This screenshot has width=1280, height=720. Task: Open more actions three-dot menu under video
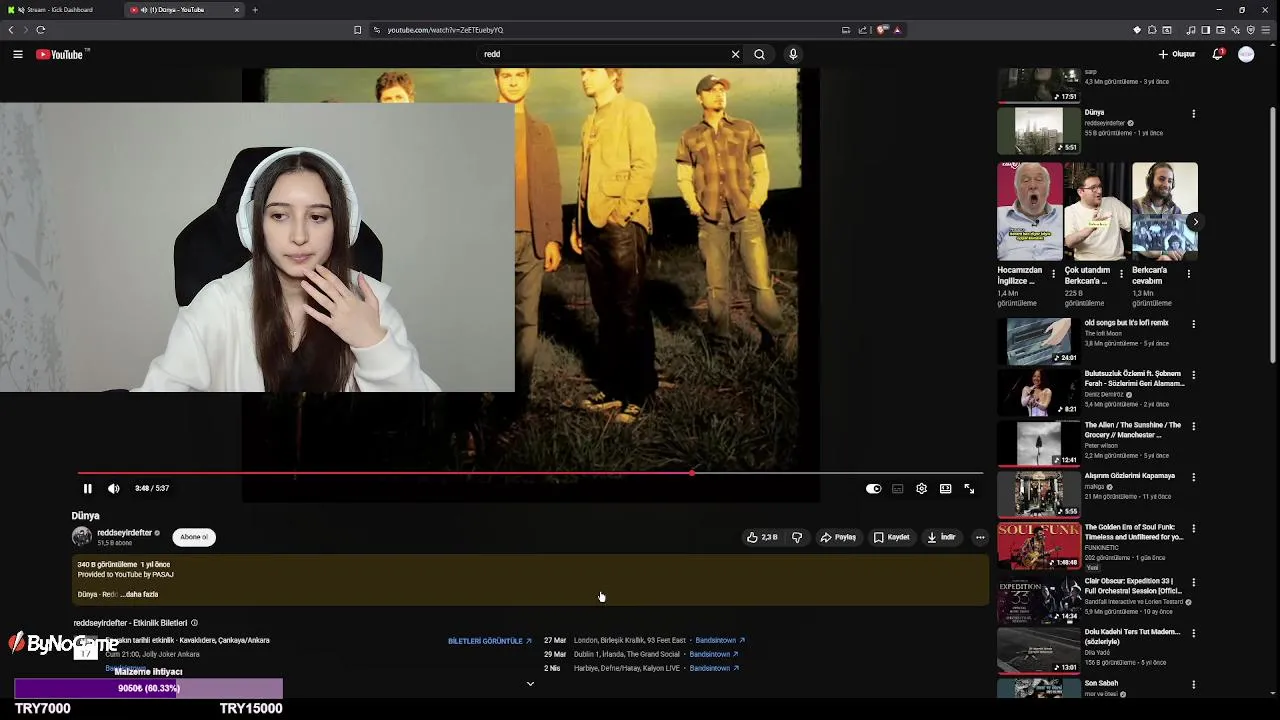point(980,537)
